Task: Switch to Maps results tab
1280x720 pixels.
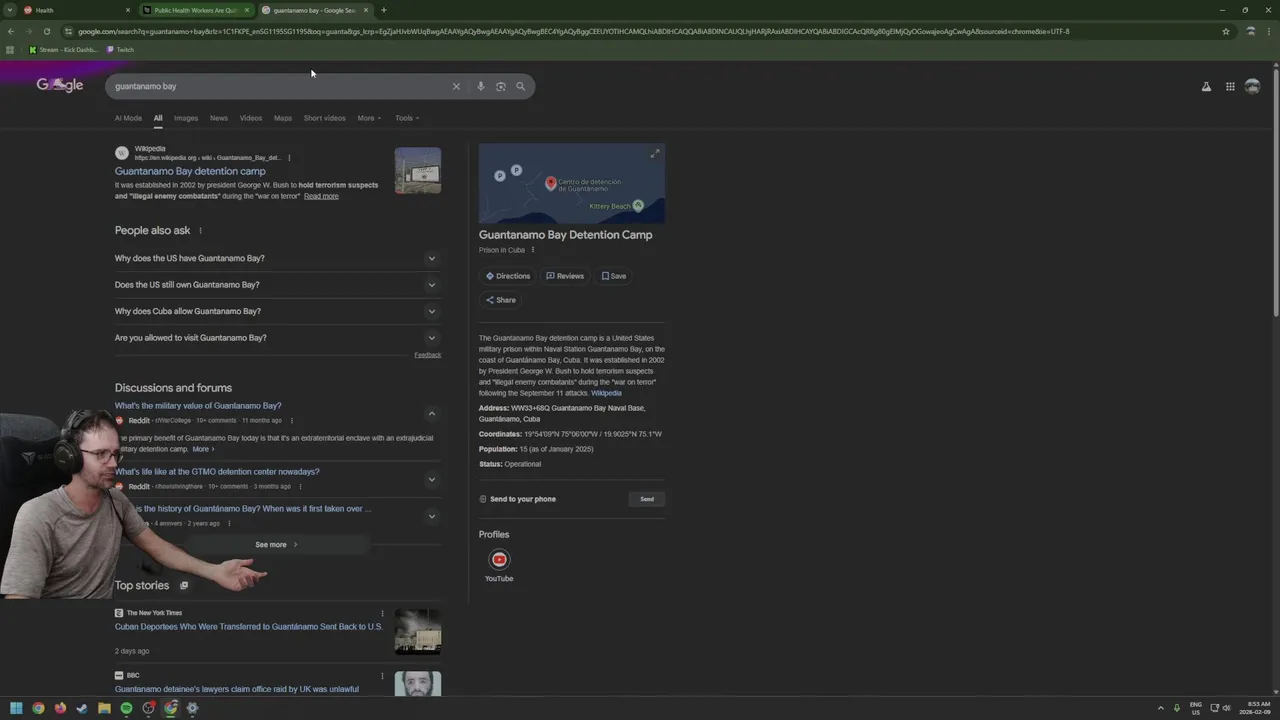Action: pos(283,118)
